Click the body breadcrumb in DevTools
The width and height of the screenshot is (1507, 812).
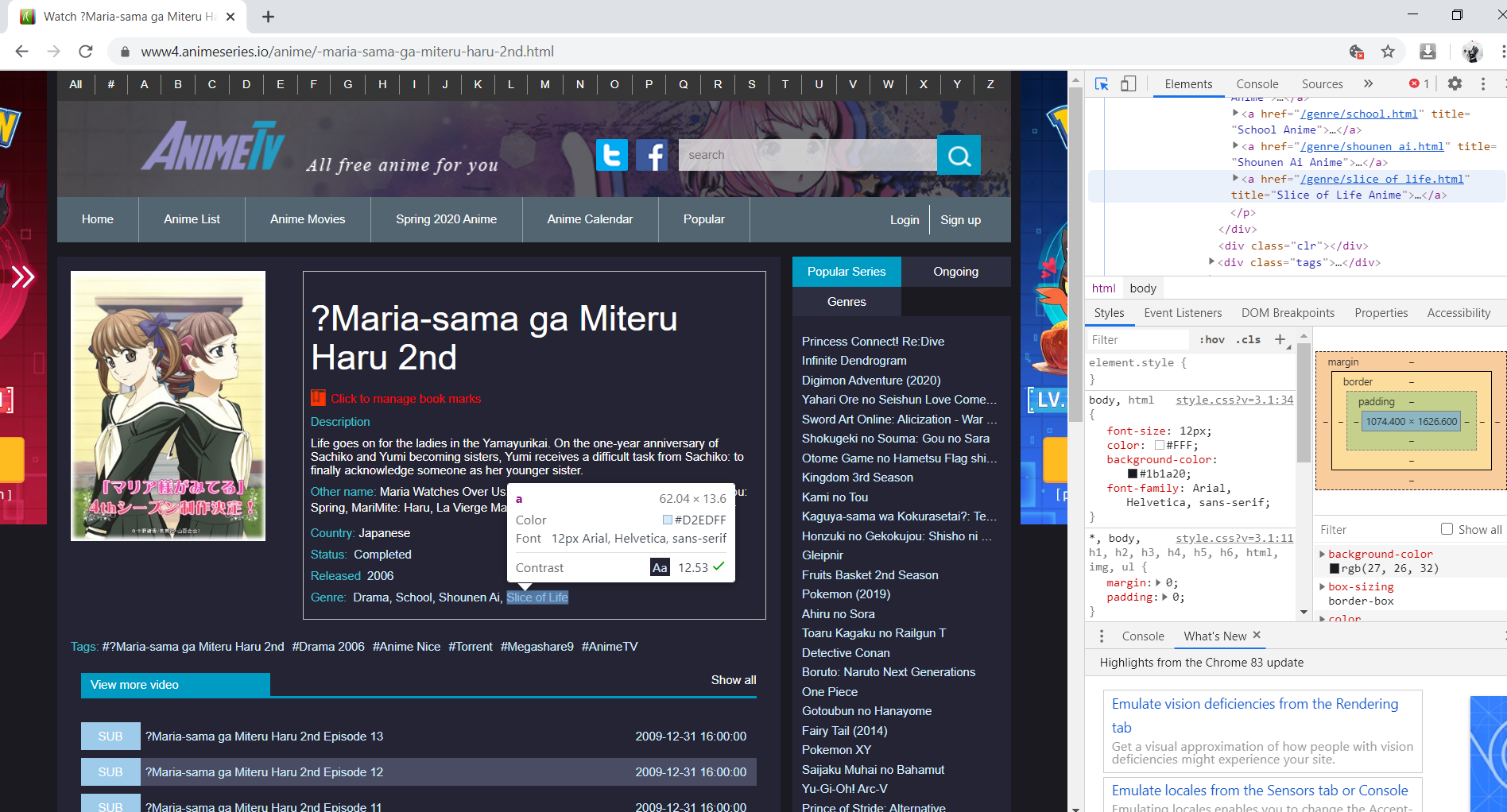pyautogui.click(x=1143, y=288)
